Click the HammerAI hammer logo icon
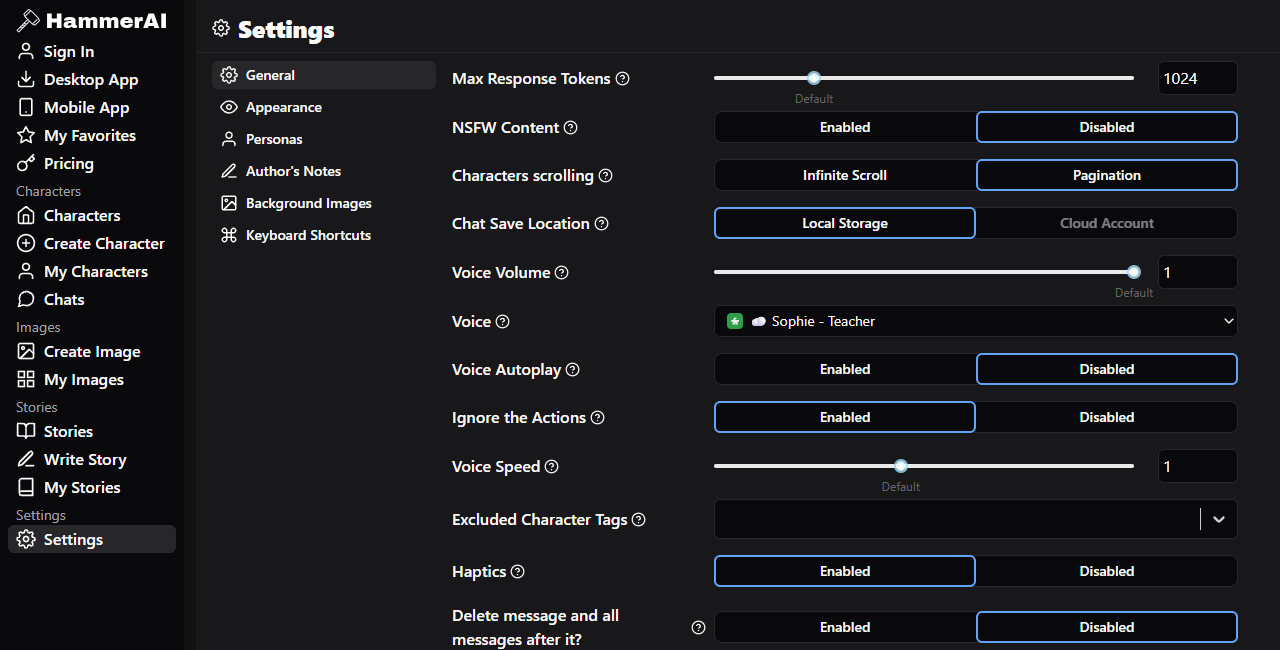 coord(27,20)
